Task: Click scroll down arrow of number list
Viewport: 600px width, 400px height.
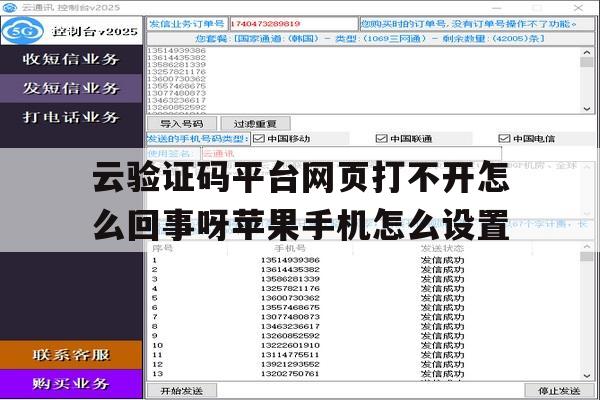Action: 587,109
